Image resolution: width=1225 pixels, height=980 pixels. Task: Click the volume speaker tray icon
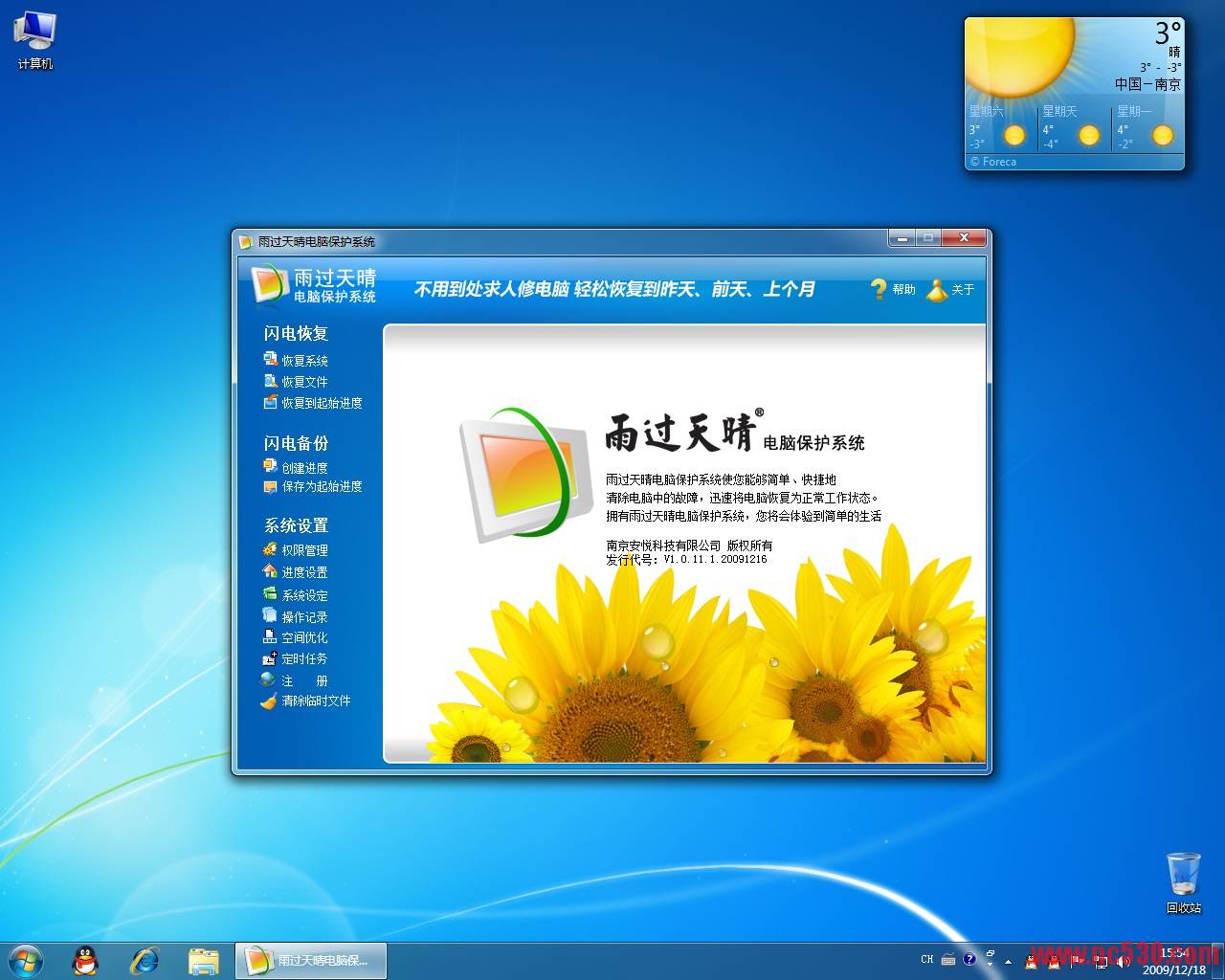click(x=1123, y=961)
